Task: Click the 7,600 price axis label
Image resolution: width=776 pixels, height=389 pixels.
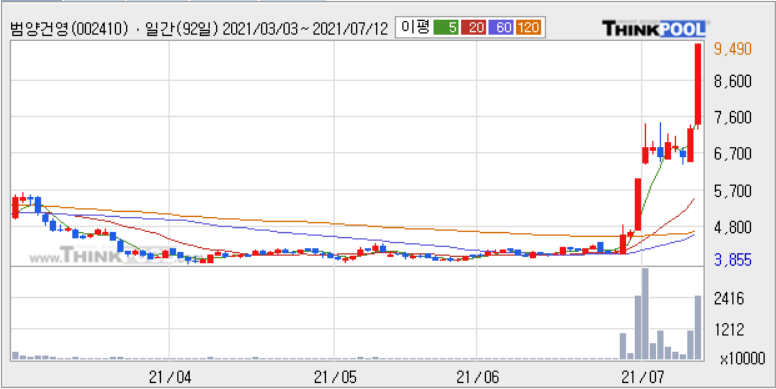Action: tap(733, 118)
